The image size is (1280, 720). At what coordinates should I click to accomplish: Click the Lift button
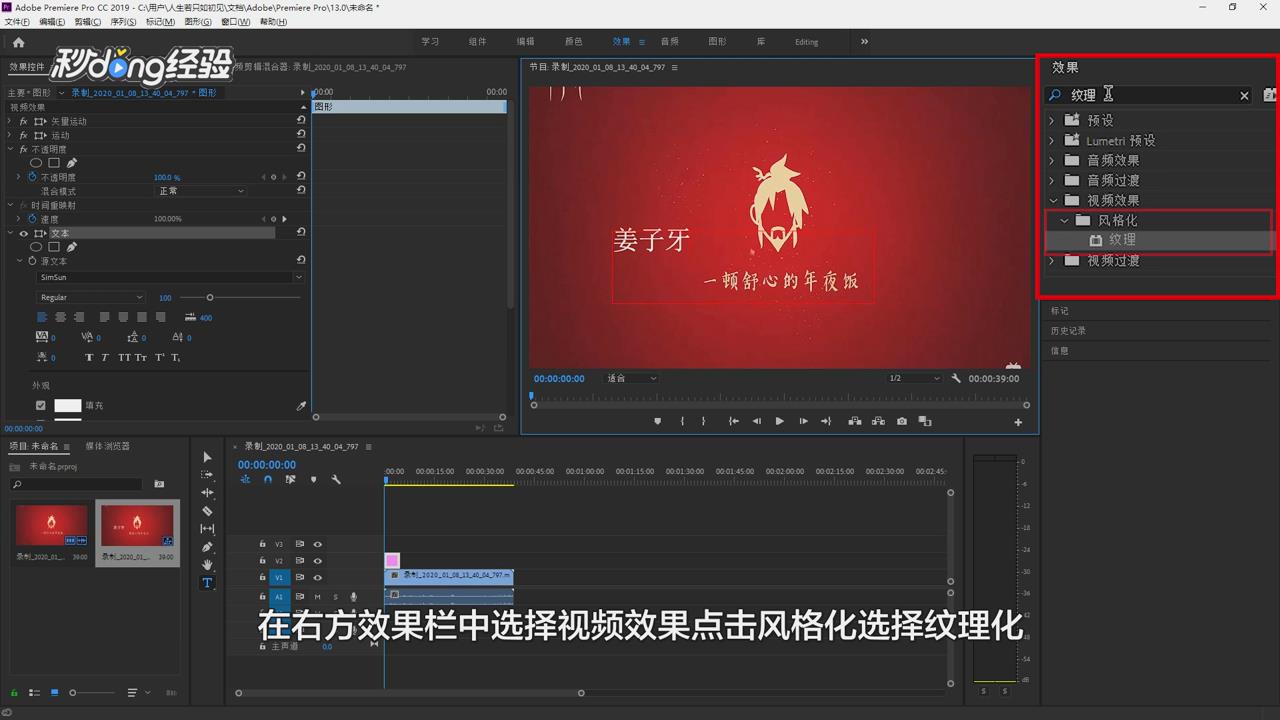point(855,421)
